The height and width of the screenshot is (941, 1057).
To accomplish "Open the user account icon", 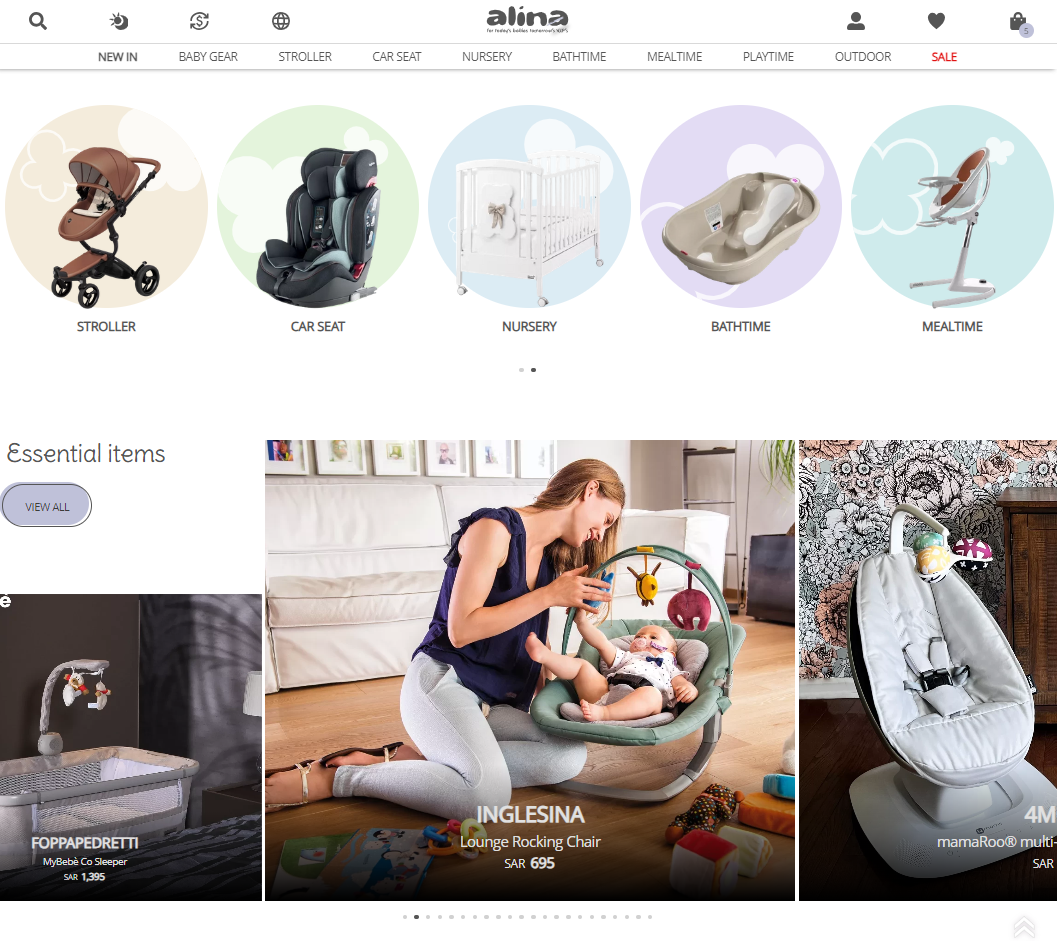I will (x=856, y=21).
